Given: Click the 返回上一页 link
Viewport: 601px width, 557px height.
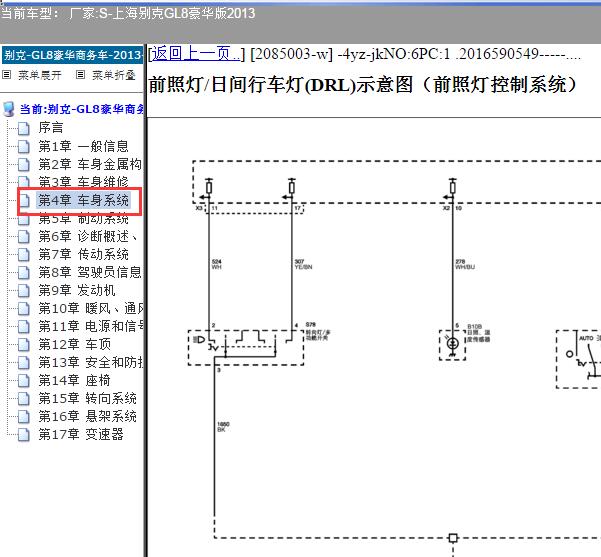Looking at the screenshot, I should point(196,54).
